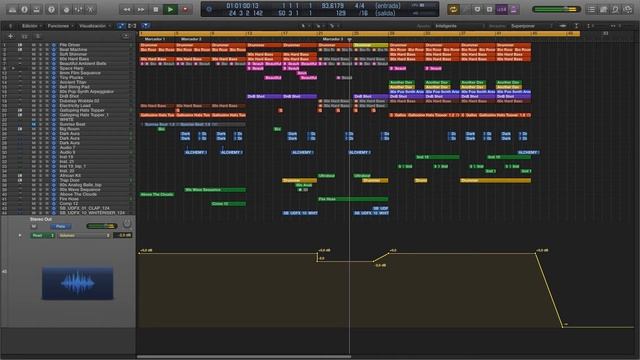Click the Rewind transport button
Viewport: 640px width, 360px height.
127,9
